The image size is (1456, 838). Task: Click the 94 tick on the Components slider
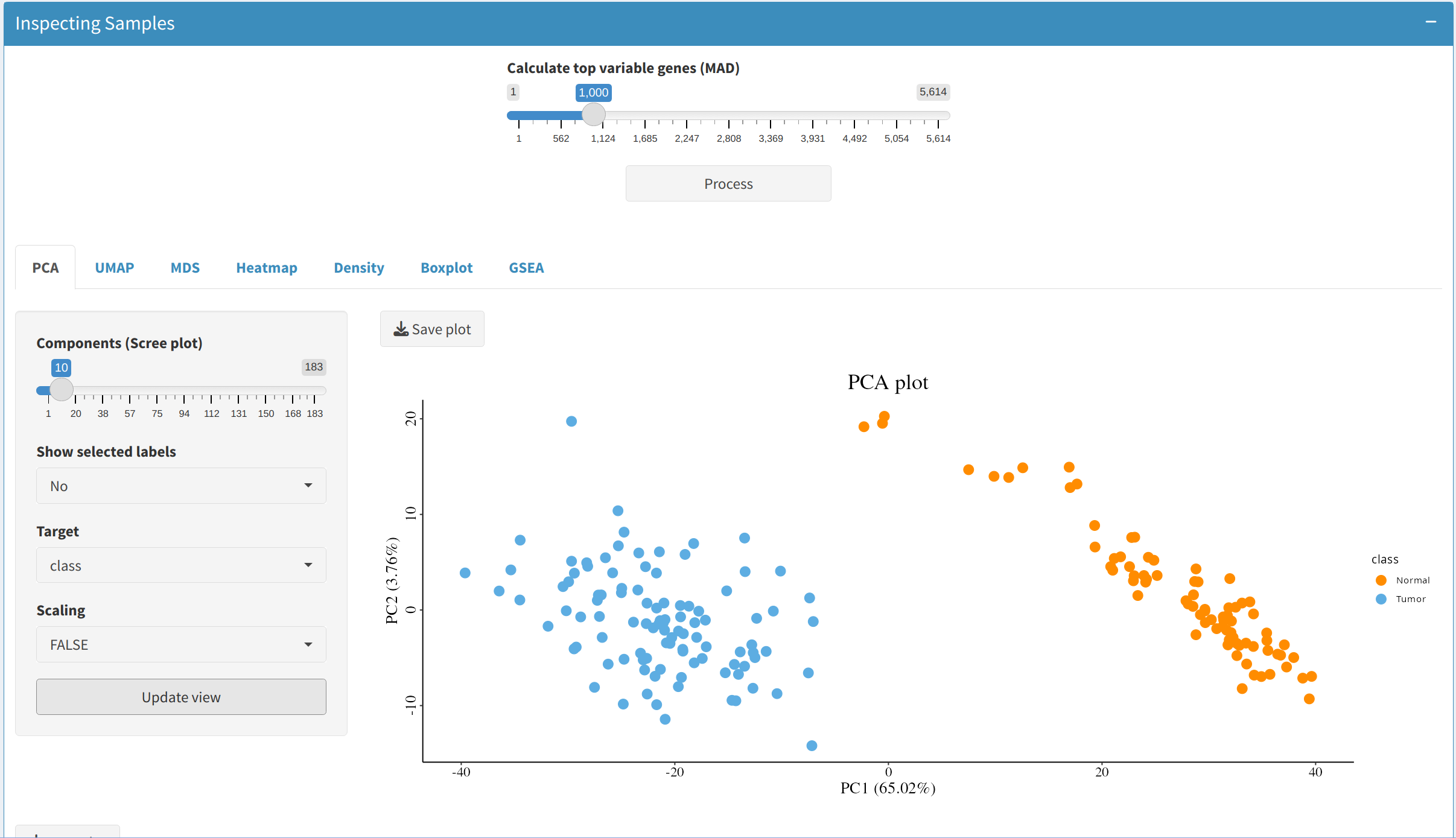[184, 413]
